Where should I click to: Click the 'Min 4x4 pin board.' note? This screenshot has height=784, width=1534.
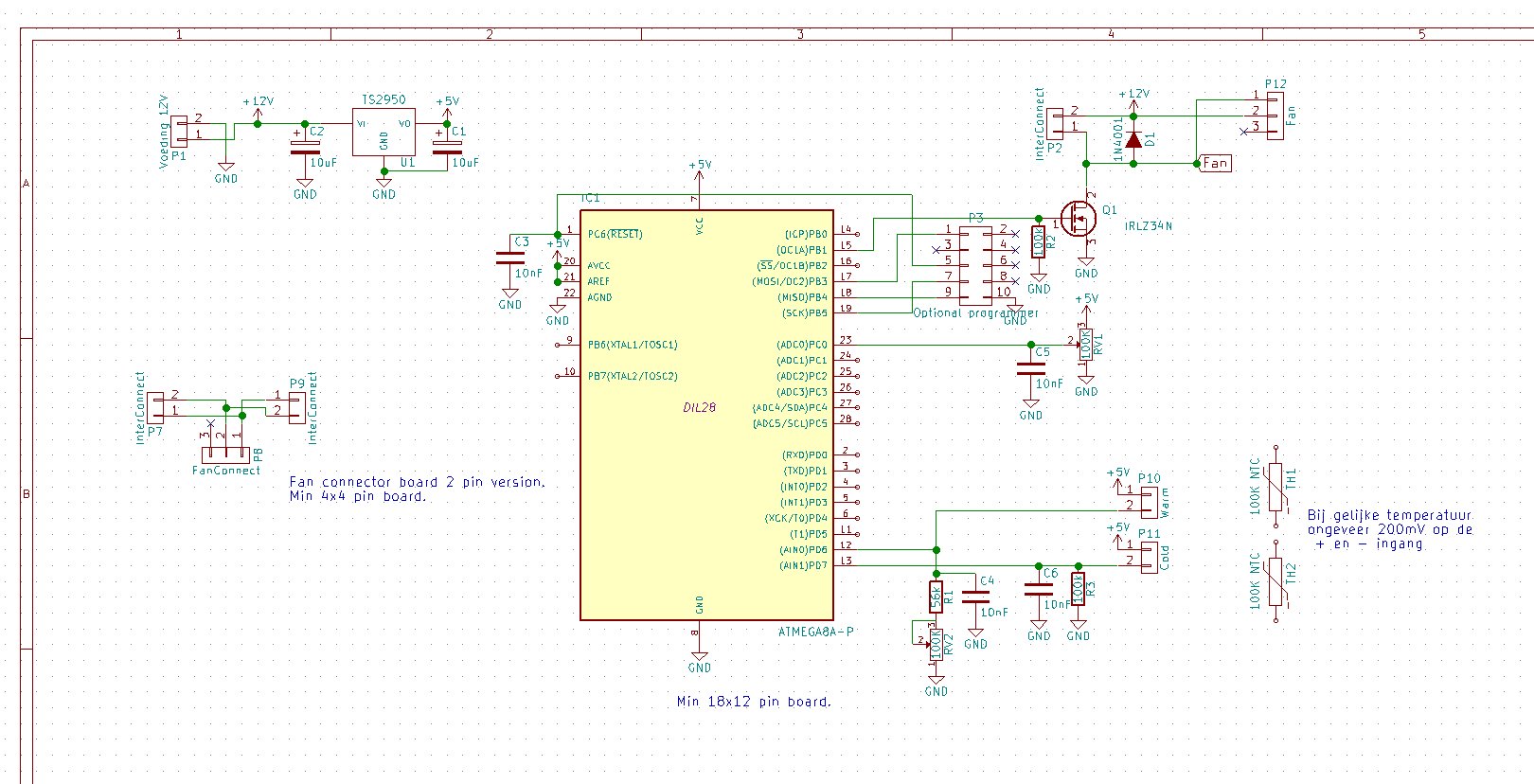coord(358,496)
